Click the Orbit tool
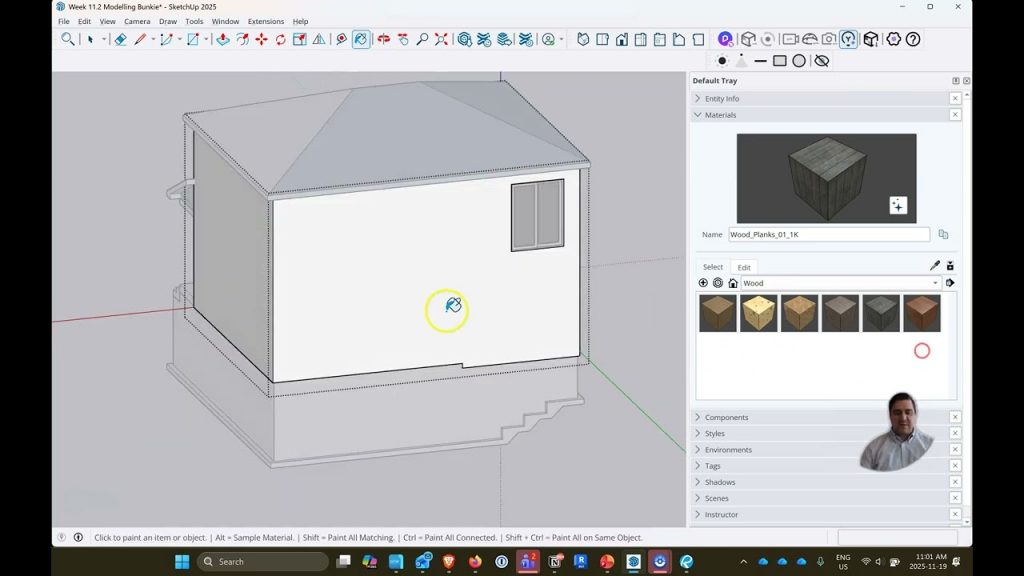The width and height of the screenshot is (1024, 576). (x=383, y=39)
